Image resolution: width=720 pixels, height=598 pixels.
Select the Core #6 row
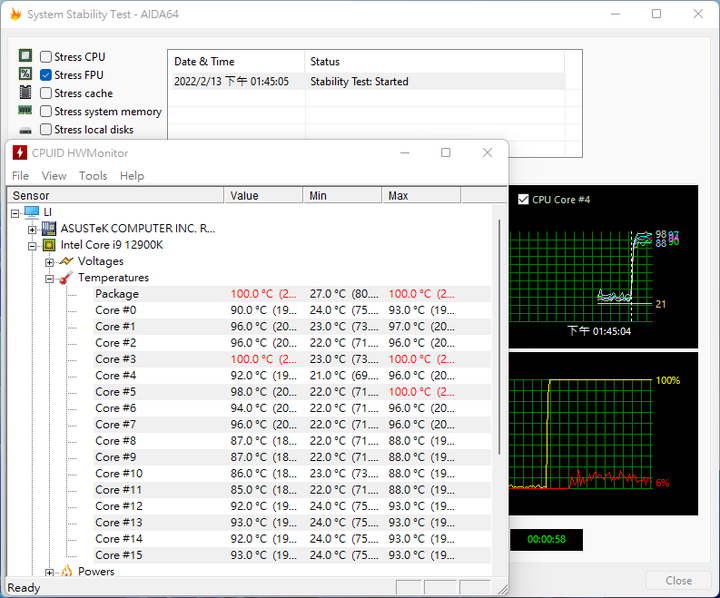pos(292,408)
